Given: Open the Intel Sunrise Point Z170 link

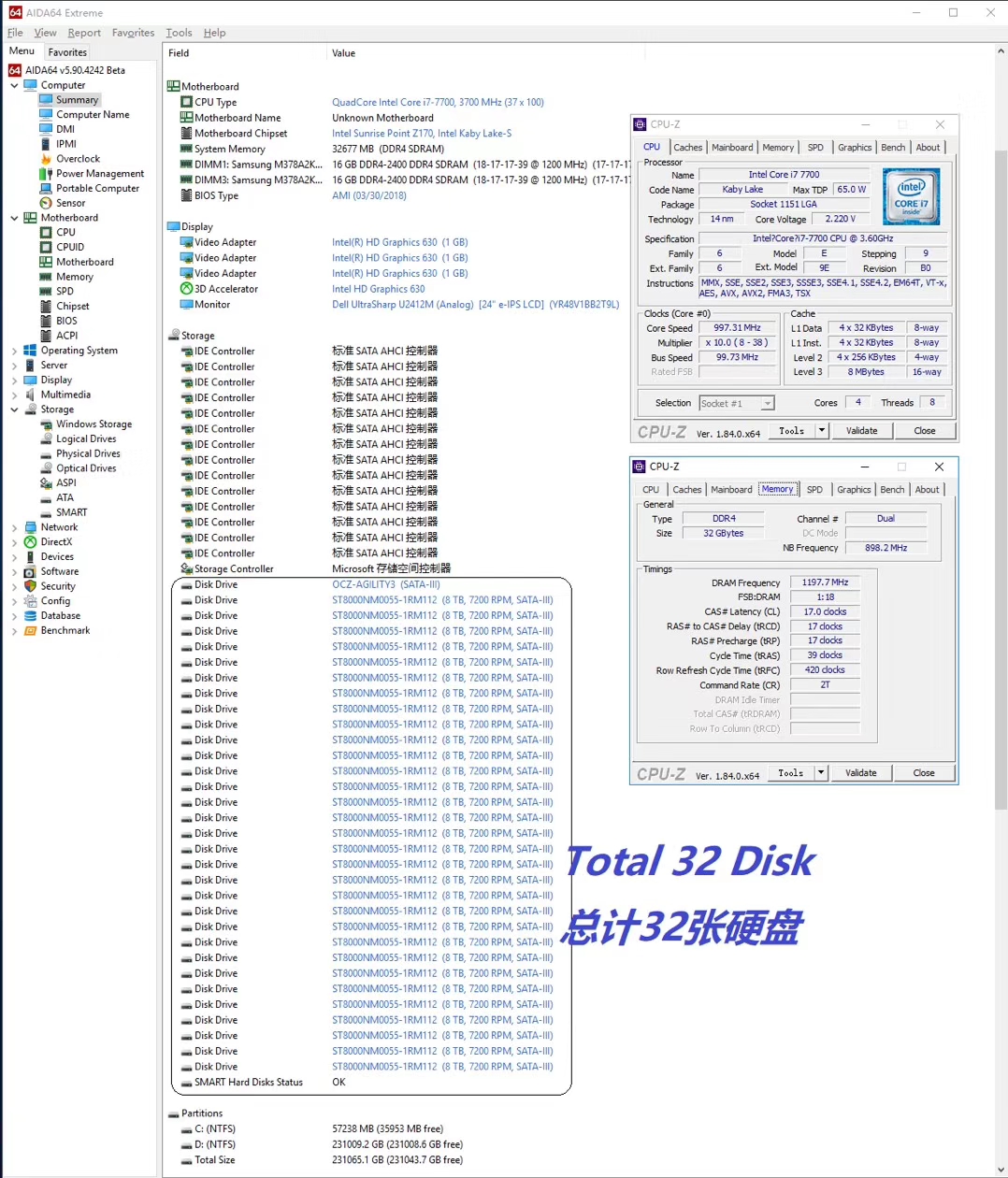Looking at the screenshot, I should click(422, 134).
